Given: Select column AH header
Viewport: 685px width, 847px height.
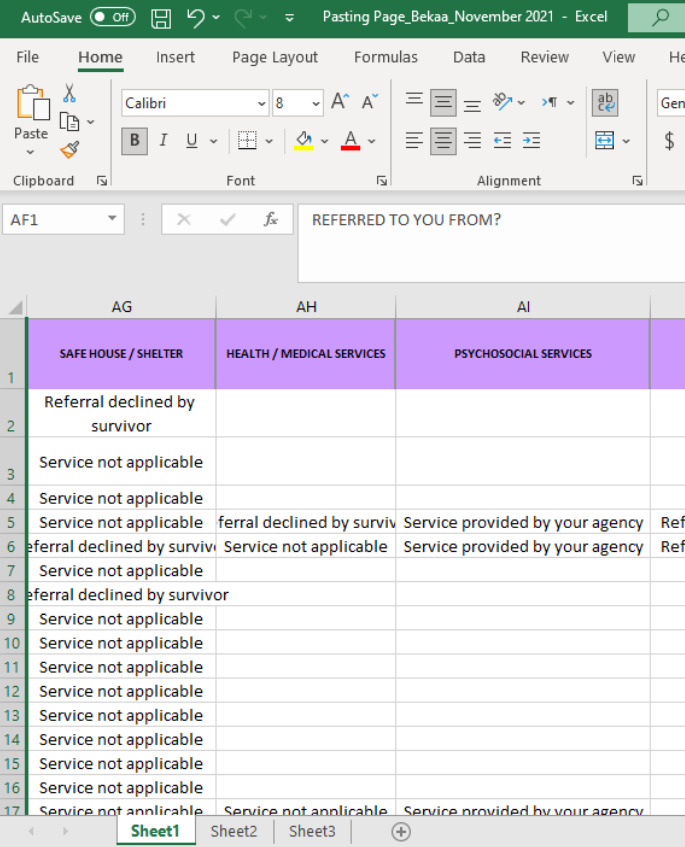Looking at the screenshot, I should click(306, 307).
